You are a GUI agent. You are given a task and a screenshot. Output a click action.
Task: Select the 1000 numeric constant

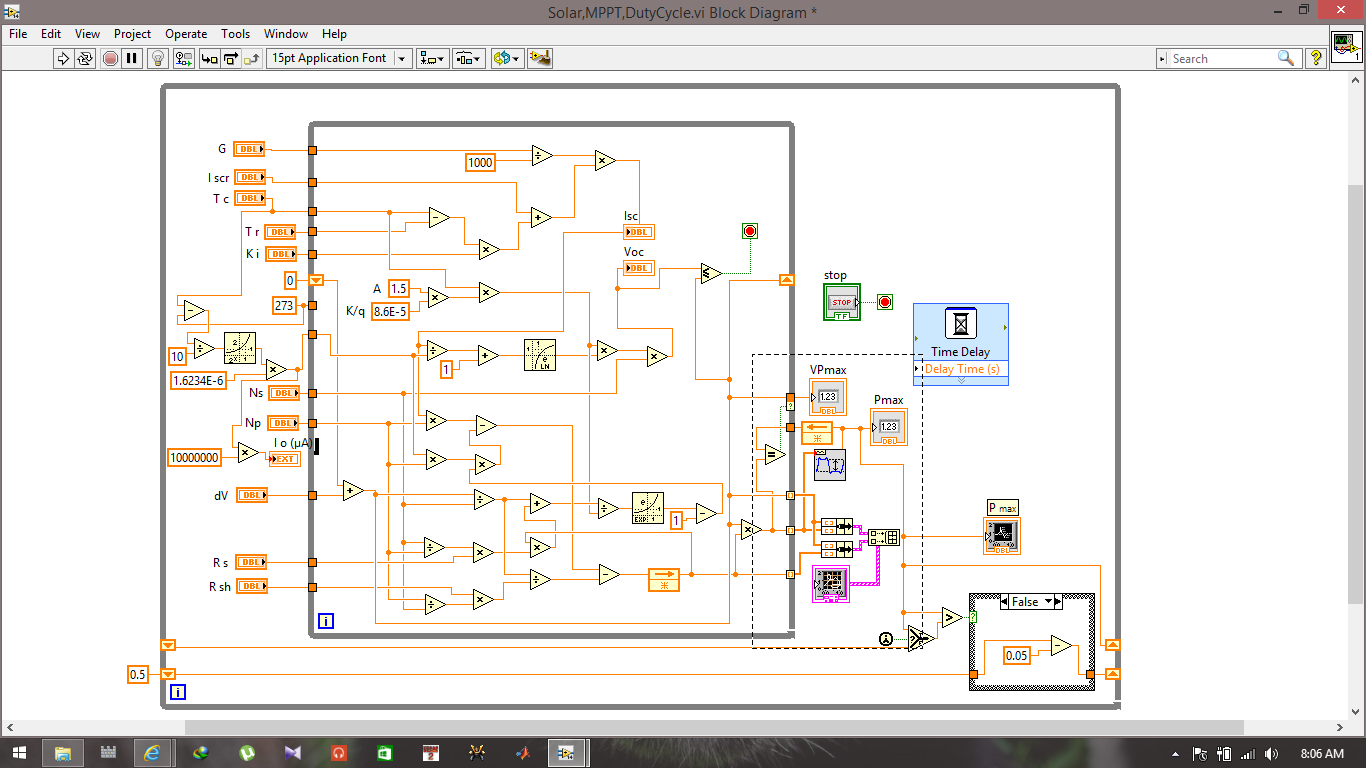(481, 162)
